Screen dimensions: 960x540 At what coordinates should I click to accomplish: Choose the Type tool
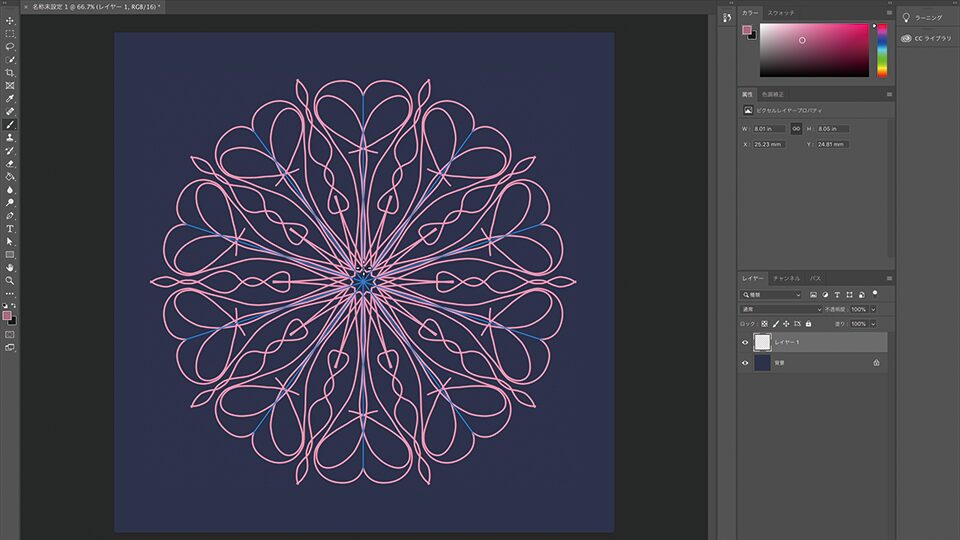pos(10,228)
